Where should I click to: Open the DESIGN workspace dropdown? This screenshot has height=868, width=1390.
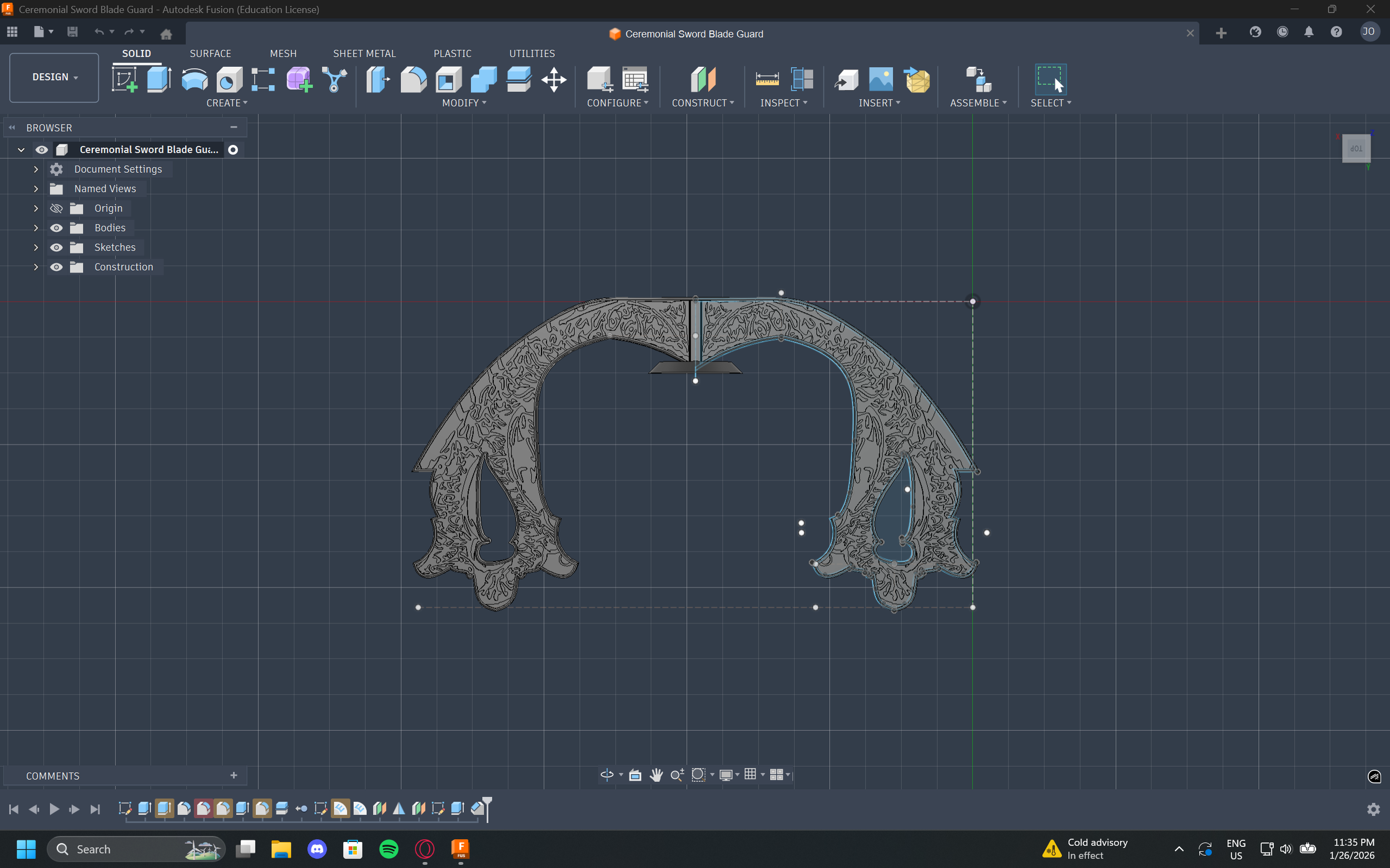point(54,77)
